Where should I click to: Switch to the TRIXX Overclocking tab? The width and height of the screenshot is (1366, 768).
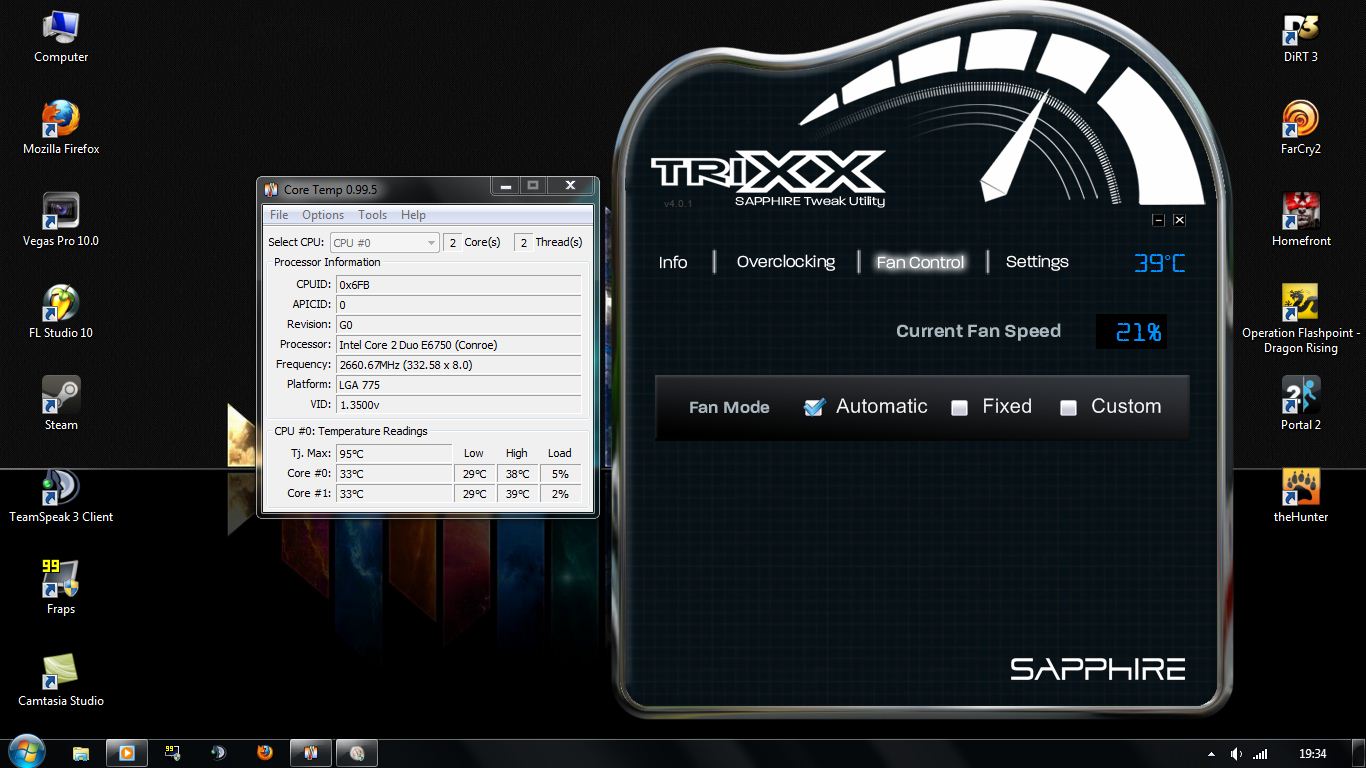(x=786, y=262)
